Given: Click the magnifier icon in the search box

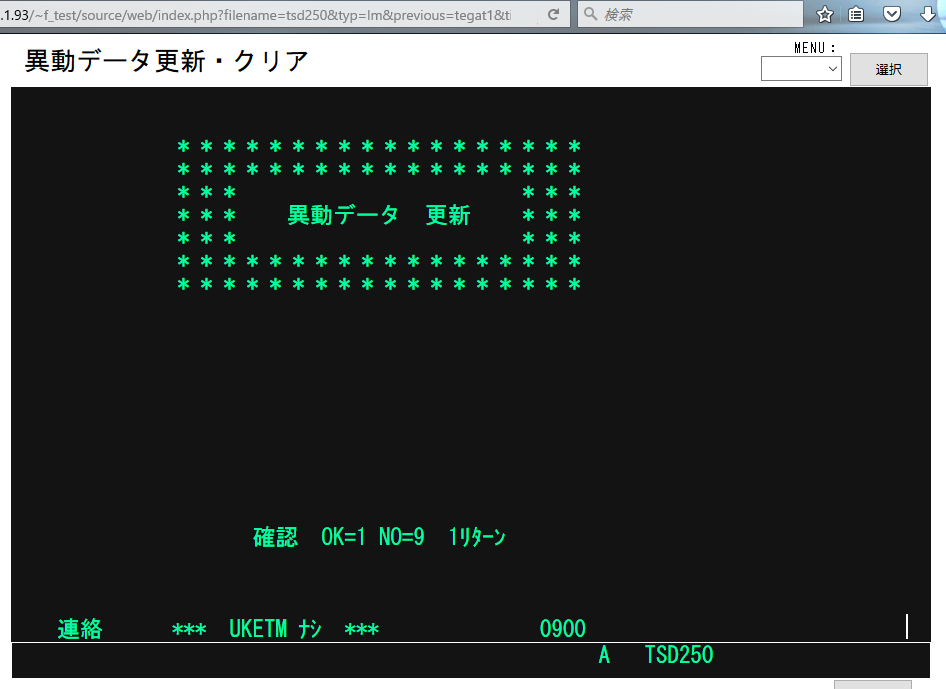Looking at the screenshot, I should click(591, 15).
